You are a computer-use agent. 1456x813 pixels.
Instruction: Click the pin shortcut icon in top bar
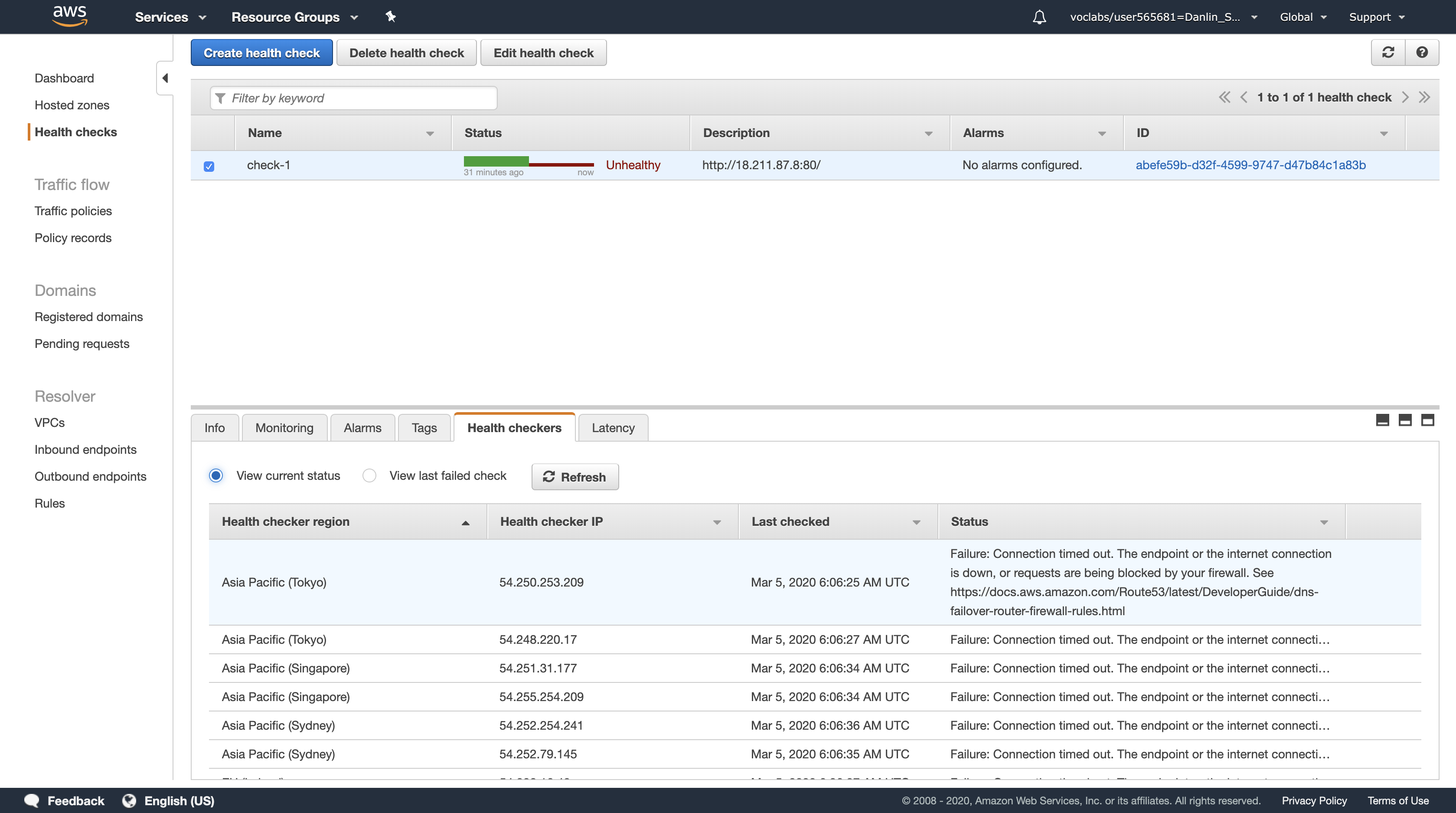[x=391, y=16]
